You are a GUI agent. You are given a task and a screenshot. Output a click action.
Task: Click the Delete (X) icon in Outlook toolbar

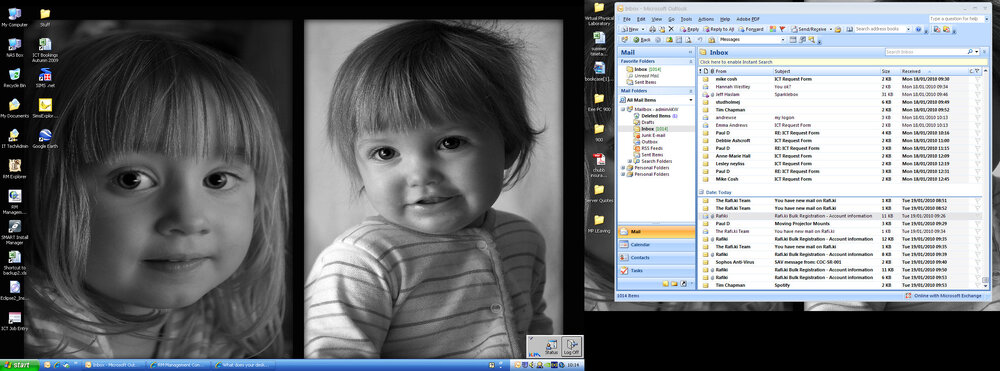(671, 29)
